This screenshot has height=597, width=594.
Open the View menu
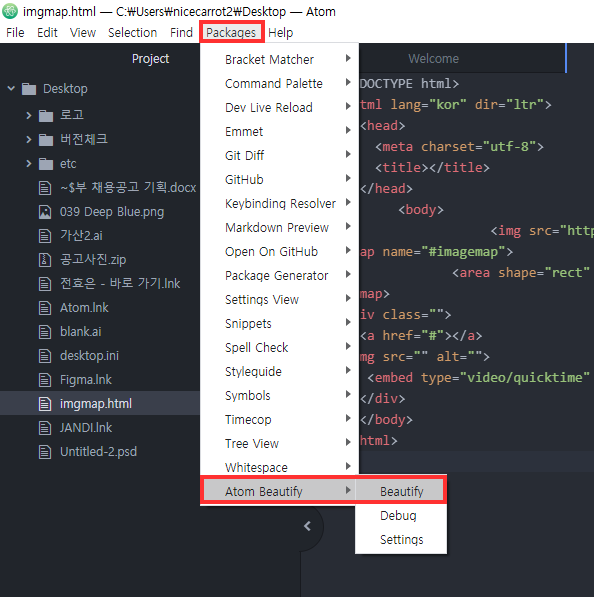point(83,33)
